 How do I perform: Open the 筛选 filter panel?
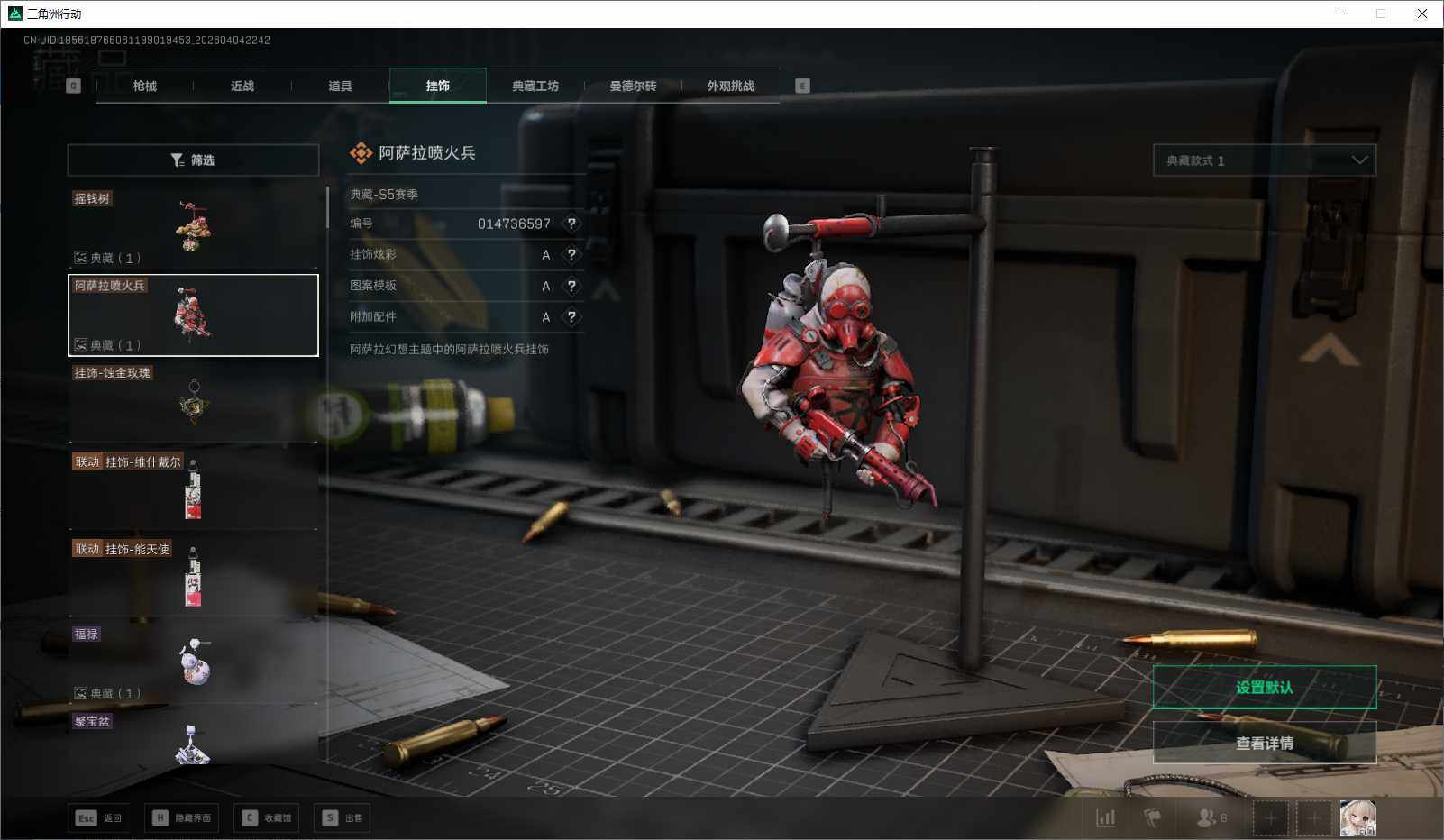pos(193,160)
